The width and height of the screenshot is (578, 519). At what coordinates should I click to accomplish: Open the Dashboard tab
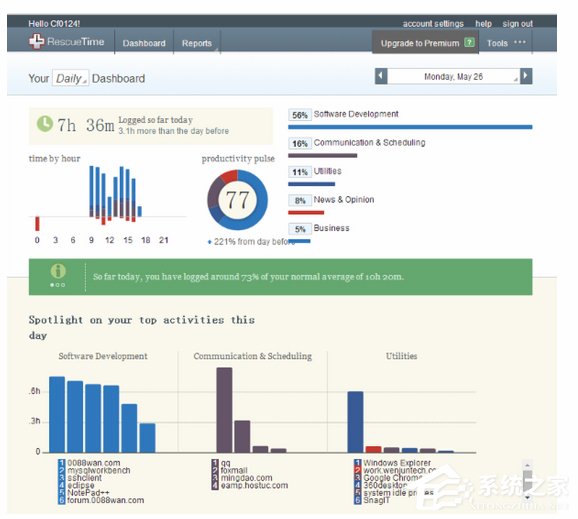144,43
